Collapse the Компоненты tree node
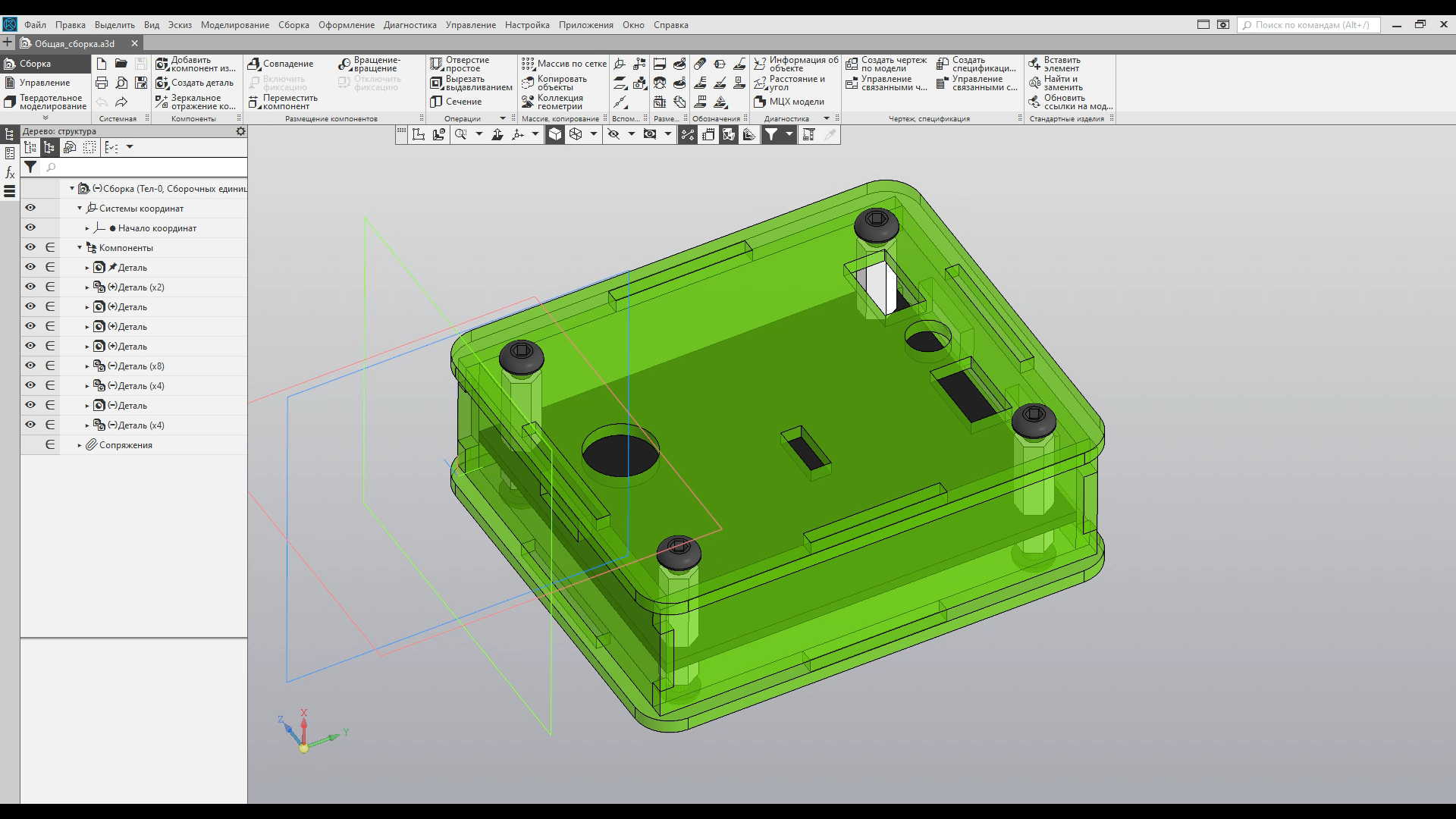This screenshot has width=1456, height=819. [80, 248]
